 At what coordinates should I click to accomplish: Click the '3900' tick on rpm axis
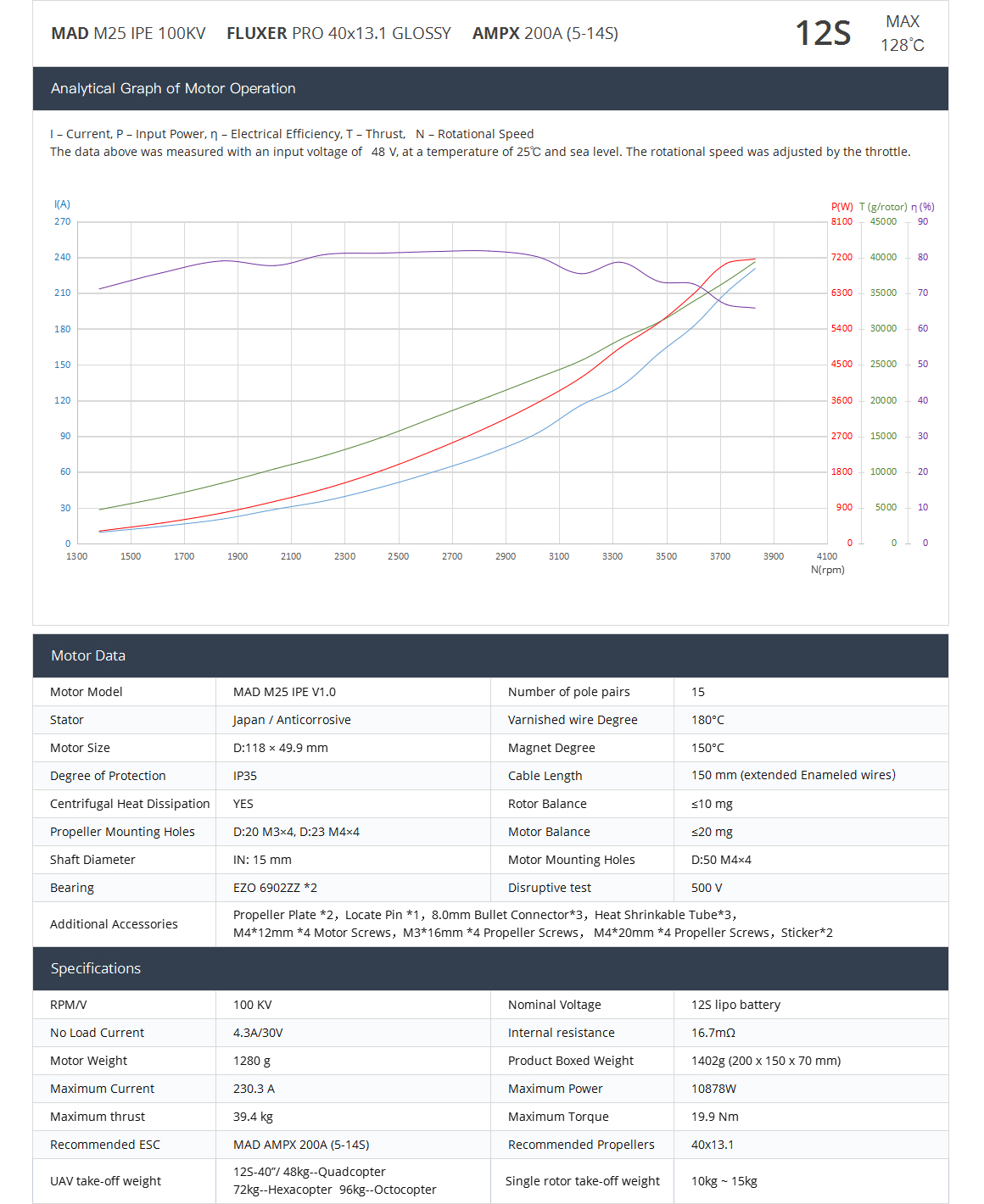pyautogui.click(x=774, y=556)
